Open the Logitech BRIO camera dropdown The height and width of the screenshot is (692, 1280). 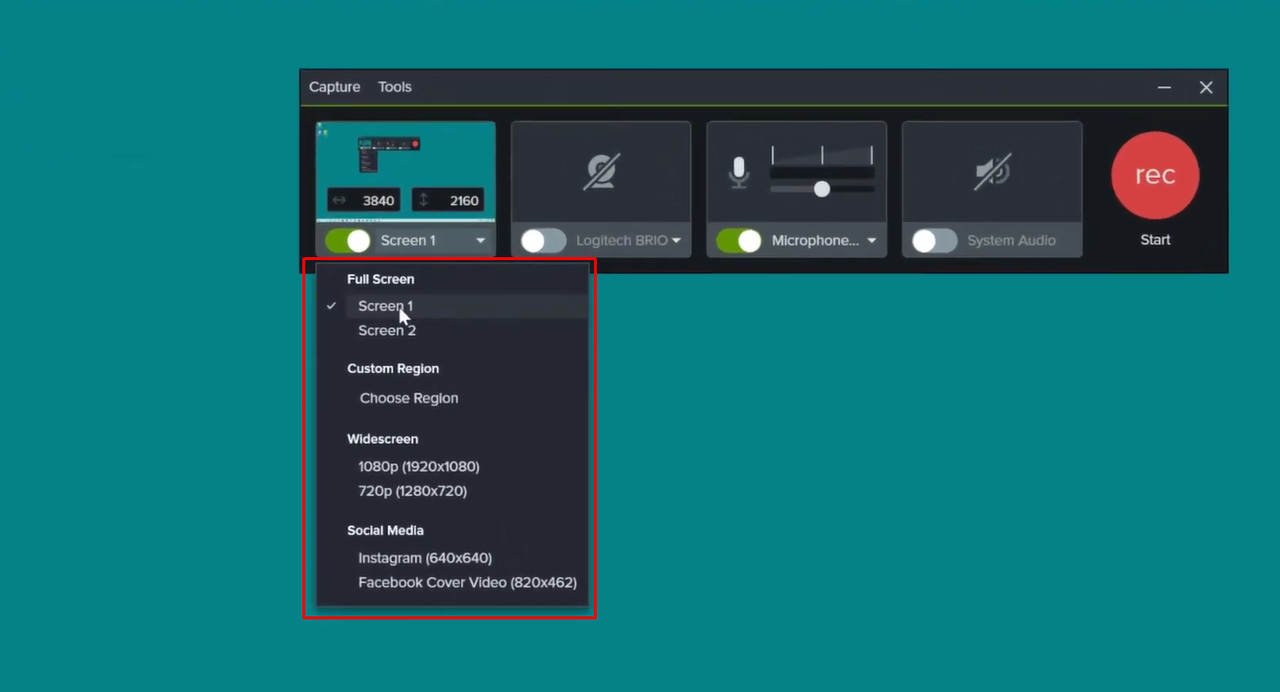pyautogui.click(x=677, y=241)
